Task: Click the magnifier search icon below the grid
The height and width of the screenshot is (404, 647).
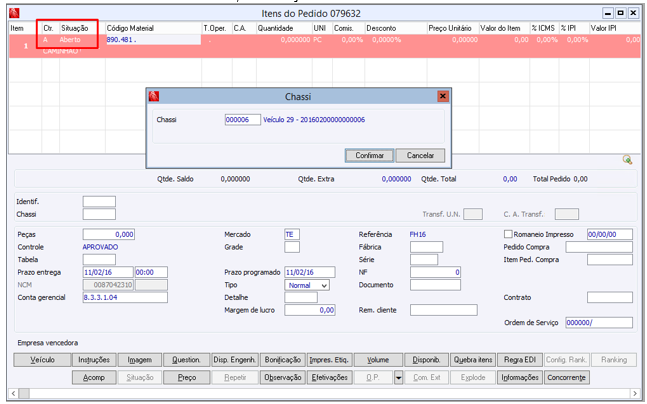Action: click(627, 160)
